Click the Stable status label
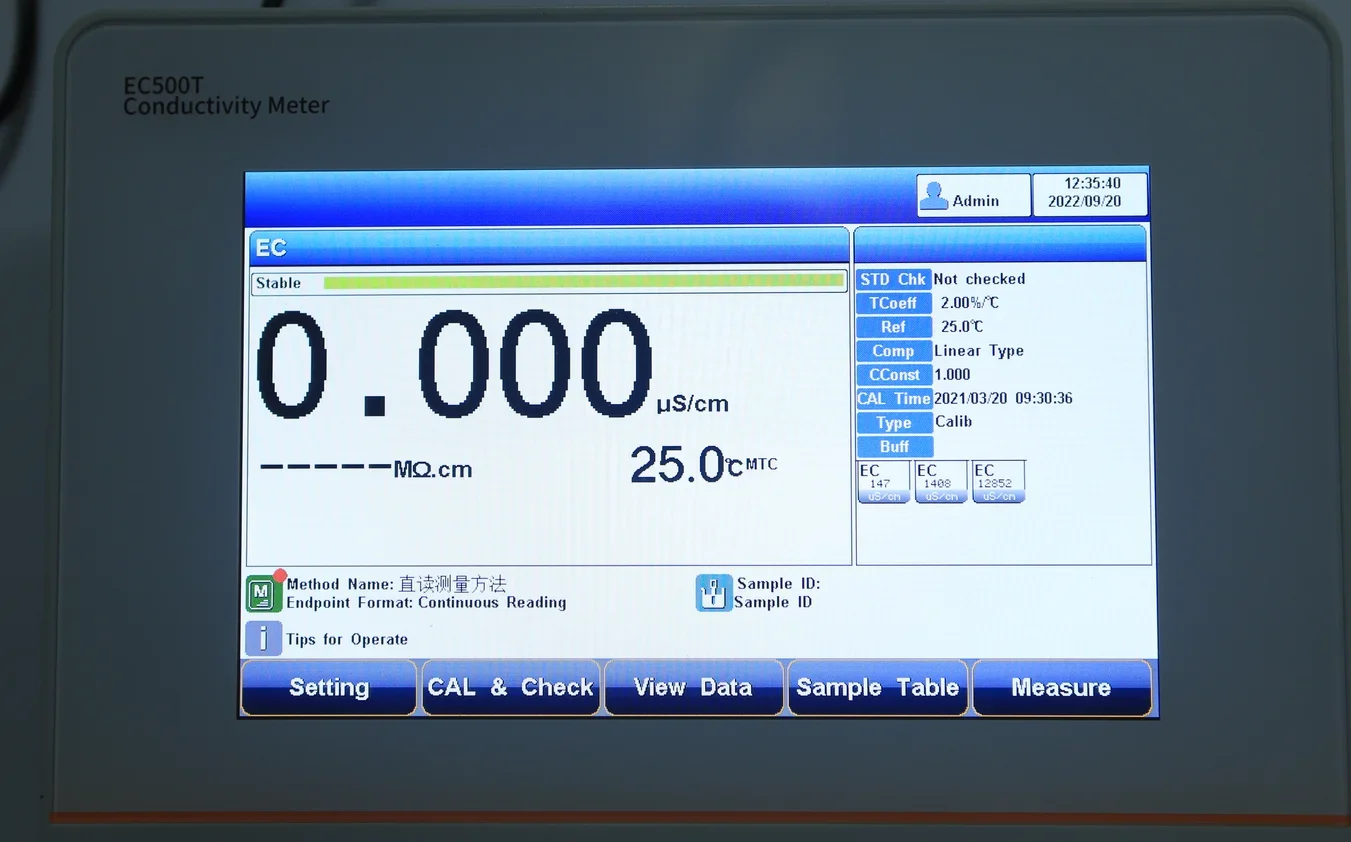This screenshot has width=1351, height=842. pos(278,283)
